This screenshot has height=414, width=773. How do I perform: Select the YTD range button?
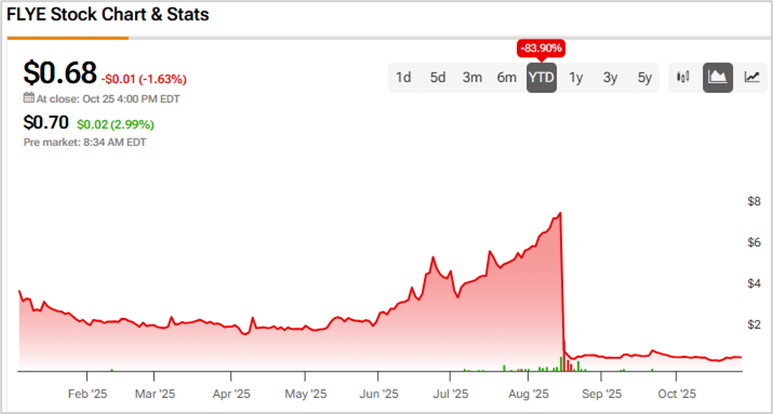tap(541, 77)
